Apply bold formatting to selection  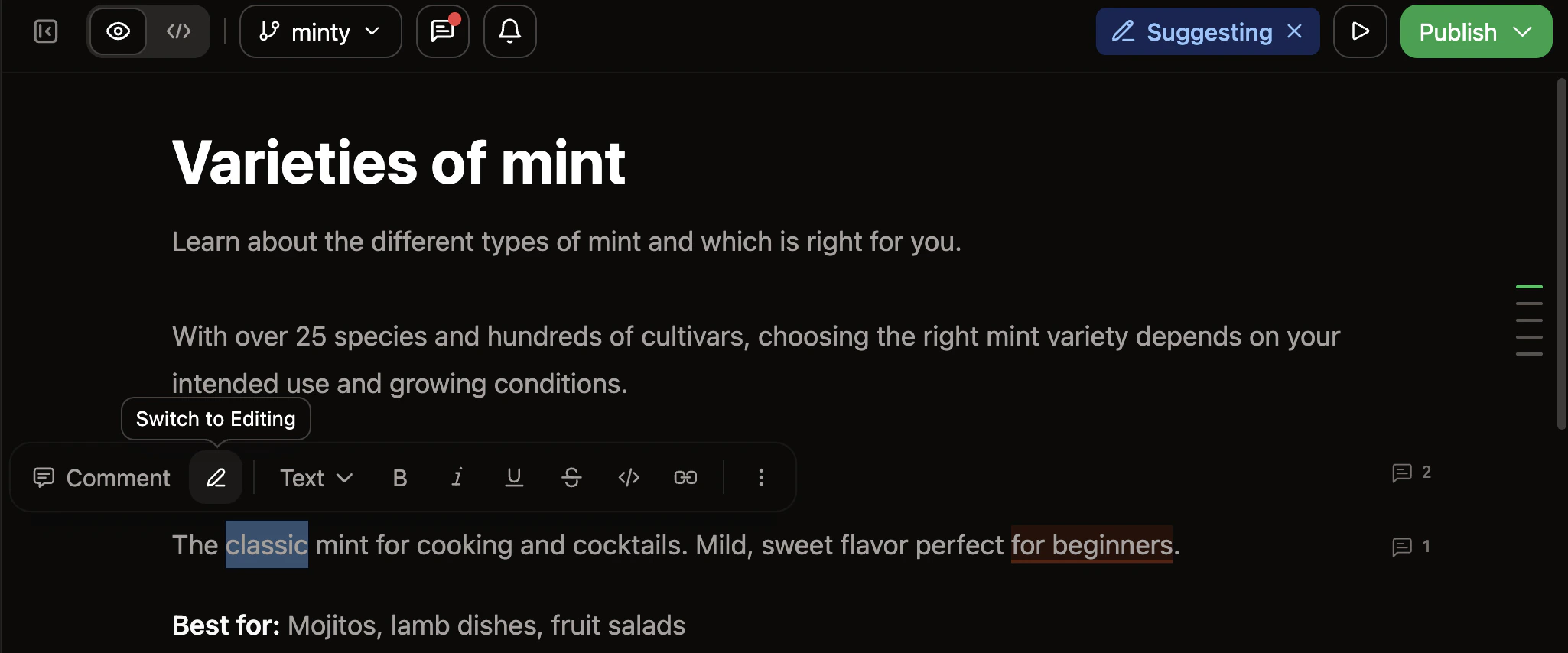(399, 477)
